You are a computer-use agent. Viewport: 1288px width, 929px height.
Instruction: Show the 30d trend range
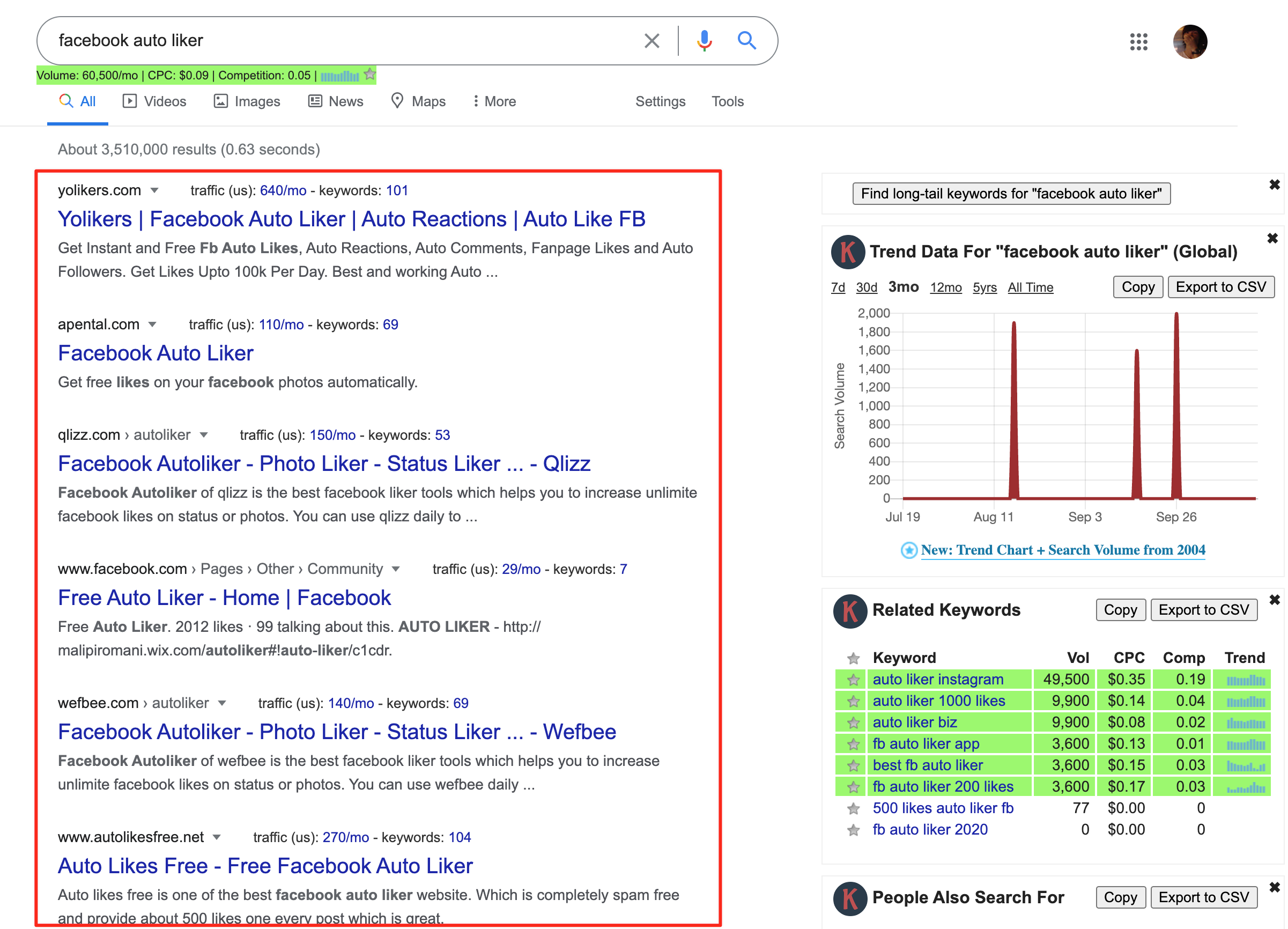pos(867,287)
